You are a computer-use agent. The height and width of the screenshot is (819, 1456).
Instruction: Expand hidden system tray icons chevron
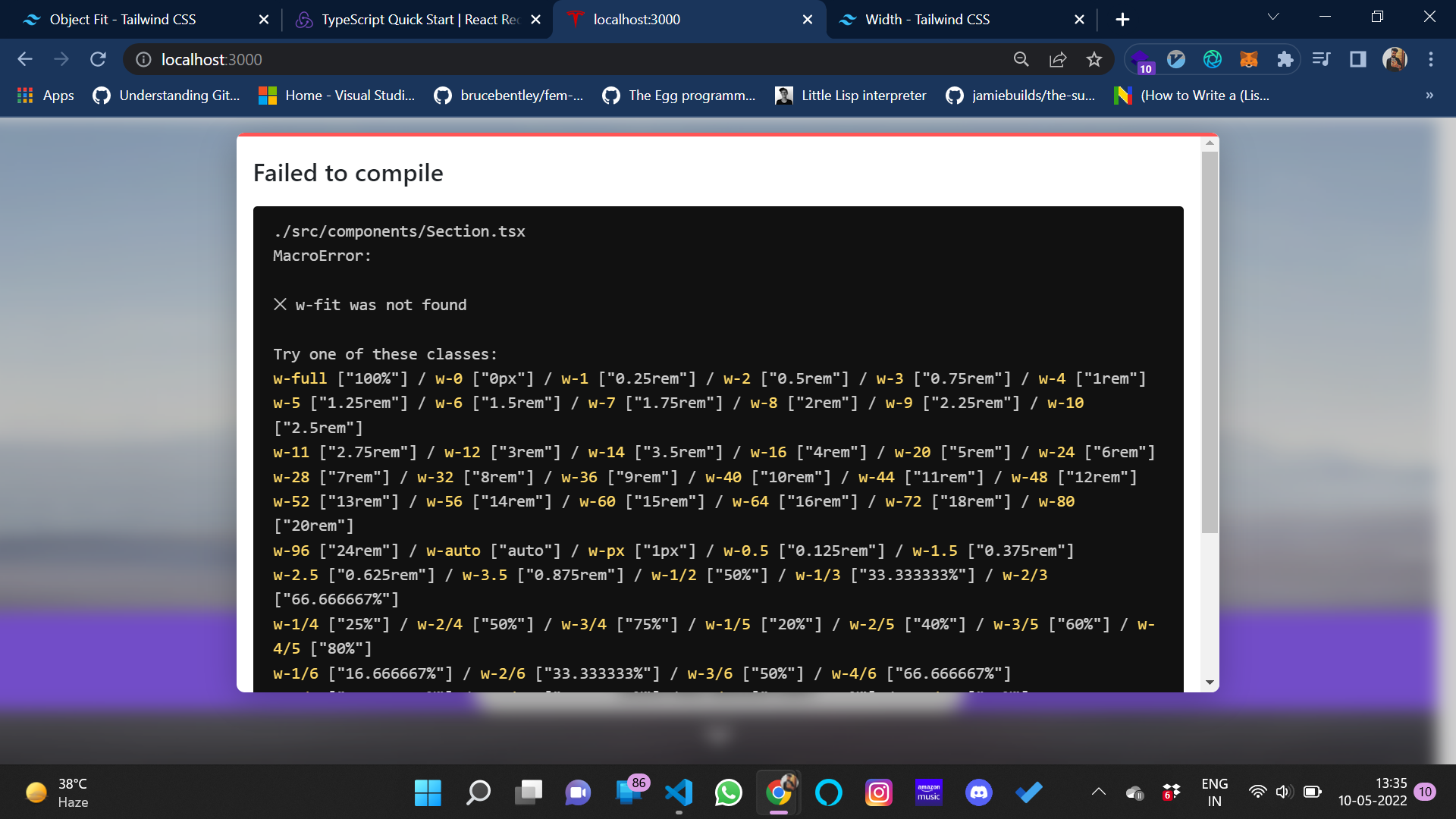click(x=1097, y=792)
